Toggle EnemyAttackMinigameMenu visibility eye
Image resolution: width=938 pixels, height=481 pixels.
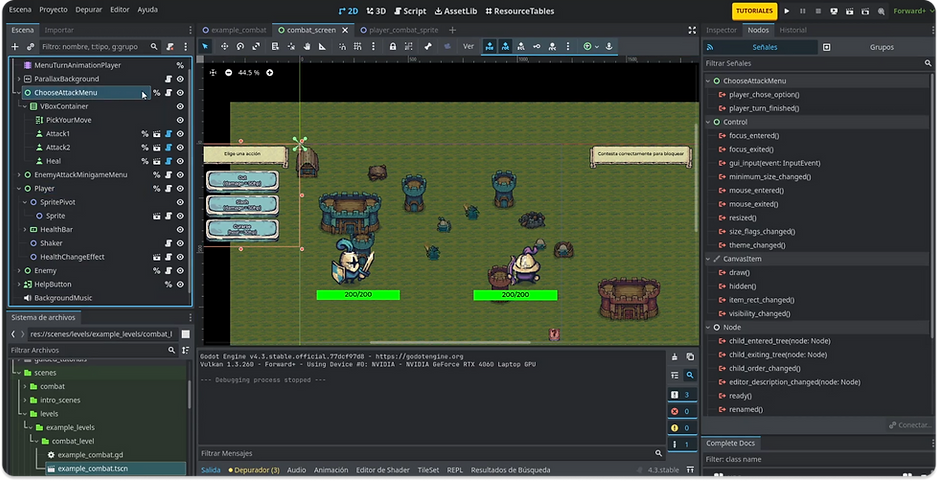tap(180, 175)
